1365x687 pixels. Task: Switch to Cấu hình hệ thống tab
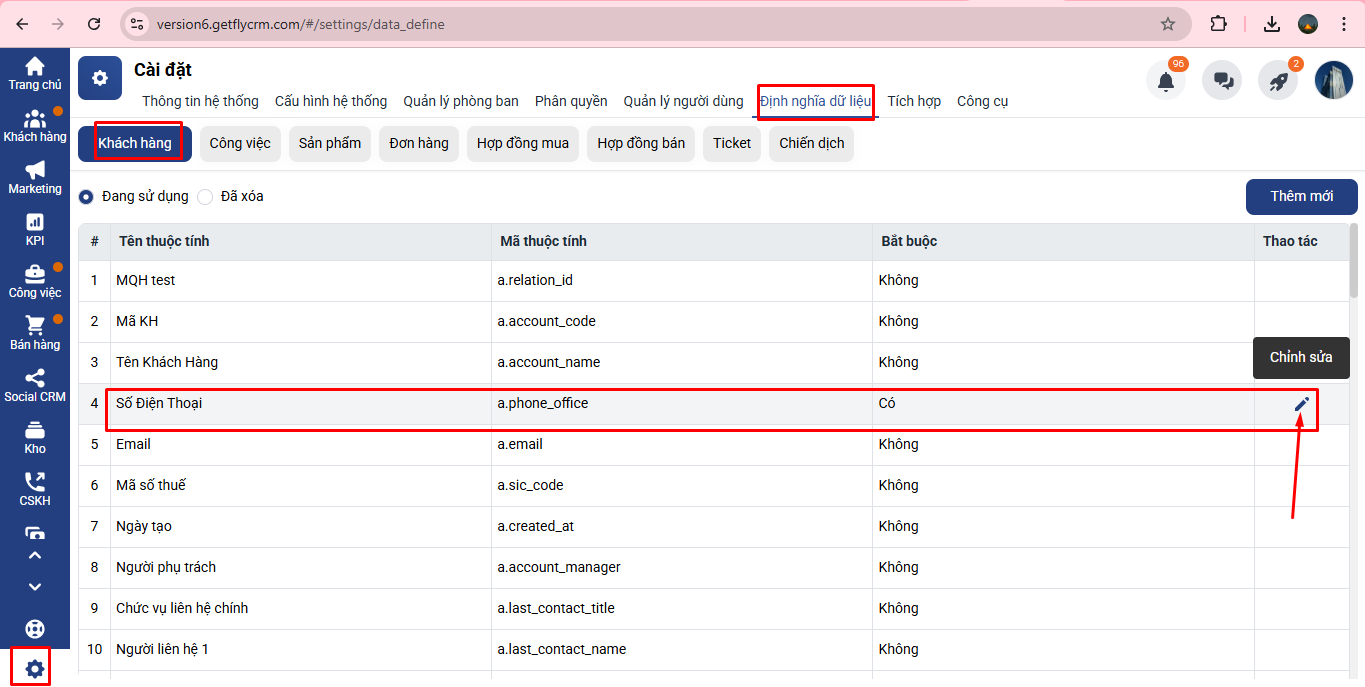coord(331,101)
